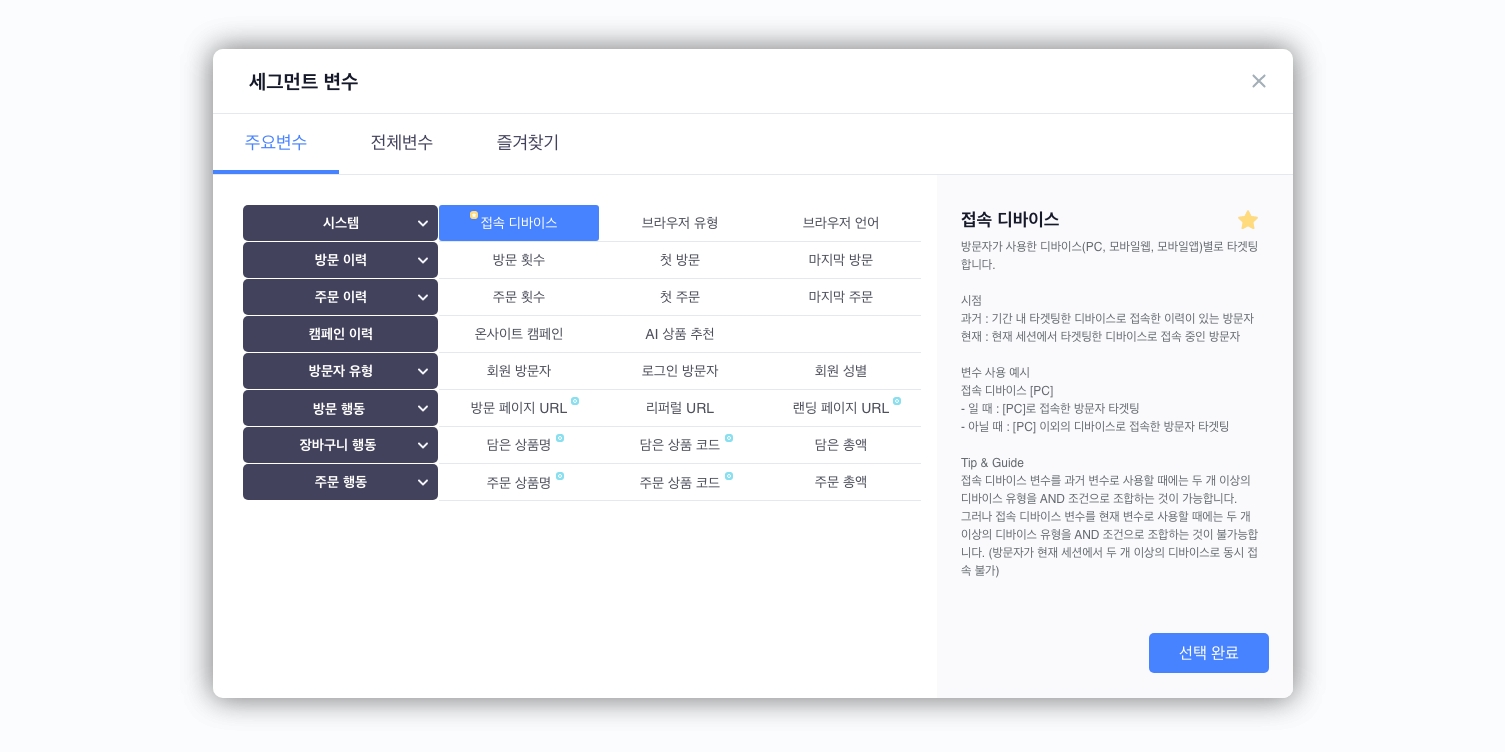Viewport: 1505px width, 752px height.
Task: Expand the 주문 행동 category chevron
Action: point(423,482)
